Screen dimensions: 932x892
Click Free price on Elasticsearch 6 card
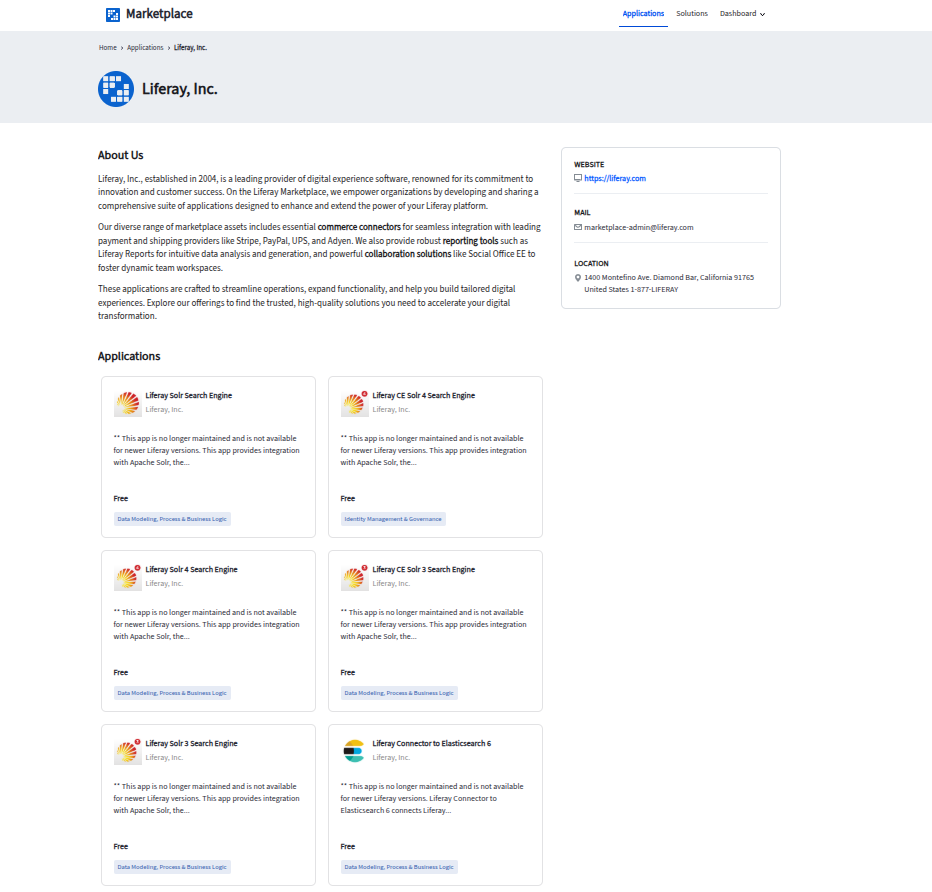348,847
